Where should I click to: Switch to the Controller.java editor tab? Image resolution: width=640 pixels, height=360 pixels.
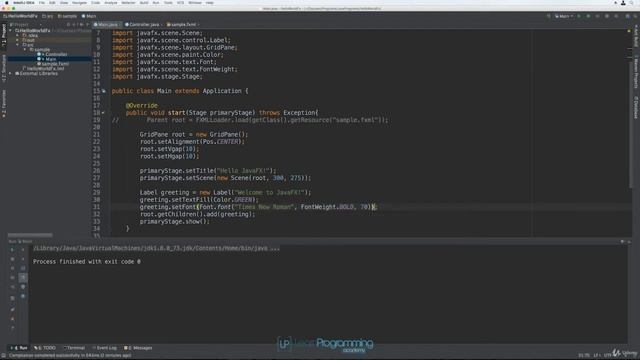143,24
